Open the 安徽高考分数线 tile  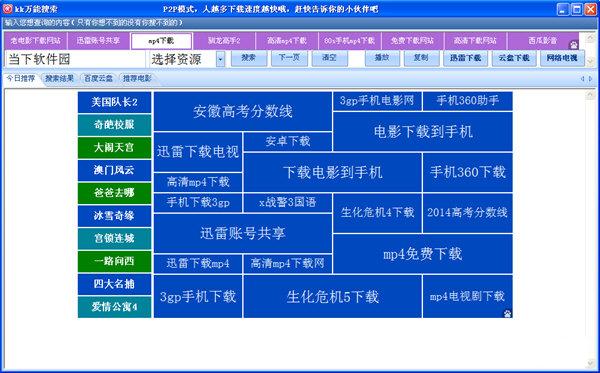click(x=243, y=111)
